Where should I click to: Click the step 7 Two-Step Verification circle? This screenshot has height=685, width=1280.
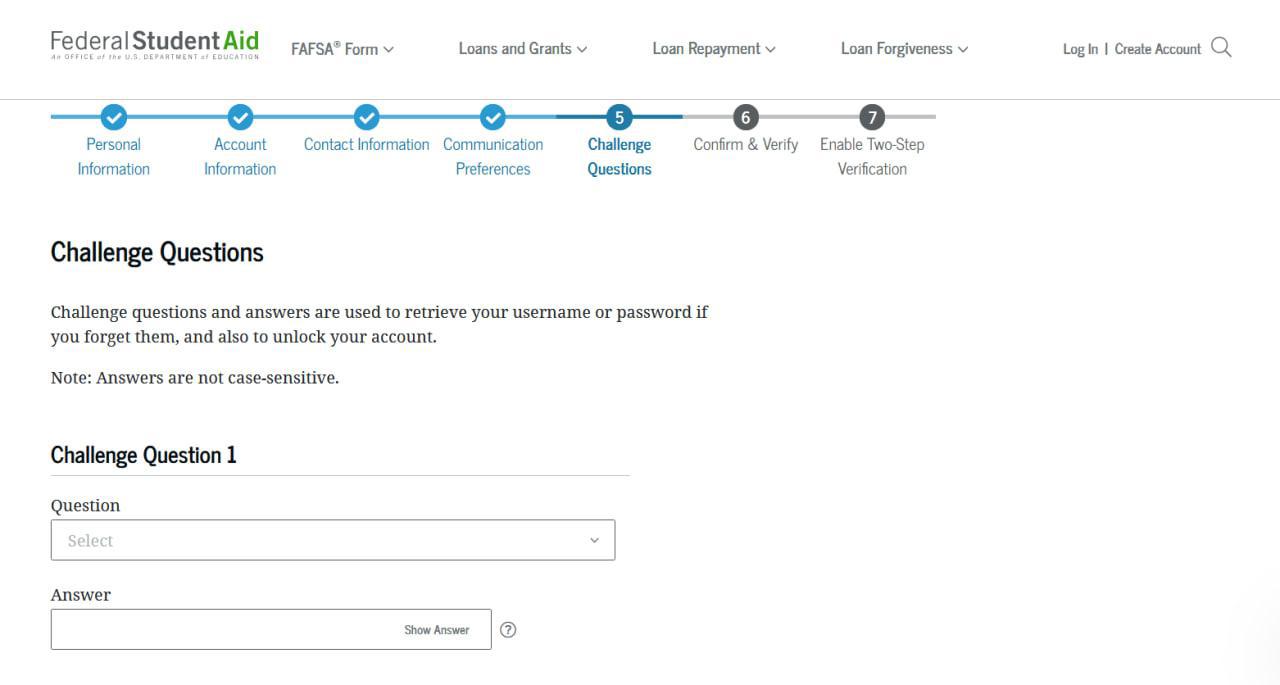click(872, 117)
